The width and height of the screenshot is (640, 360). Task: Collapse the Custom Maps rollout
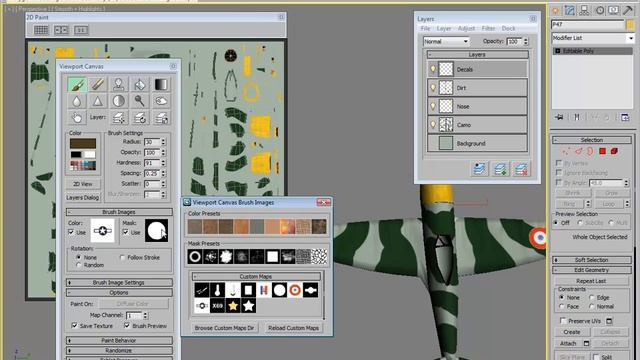[256, 277]
